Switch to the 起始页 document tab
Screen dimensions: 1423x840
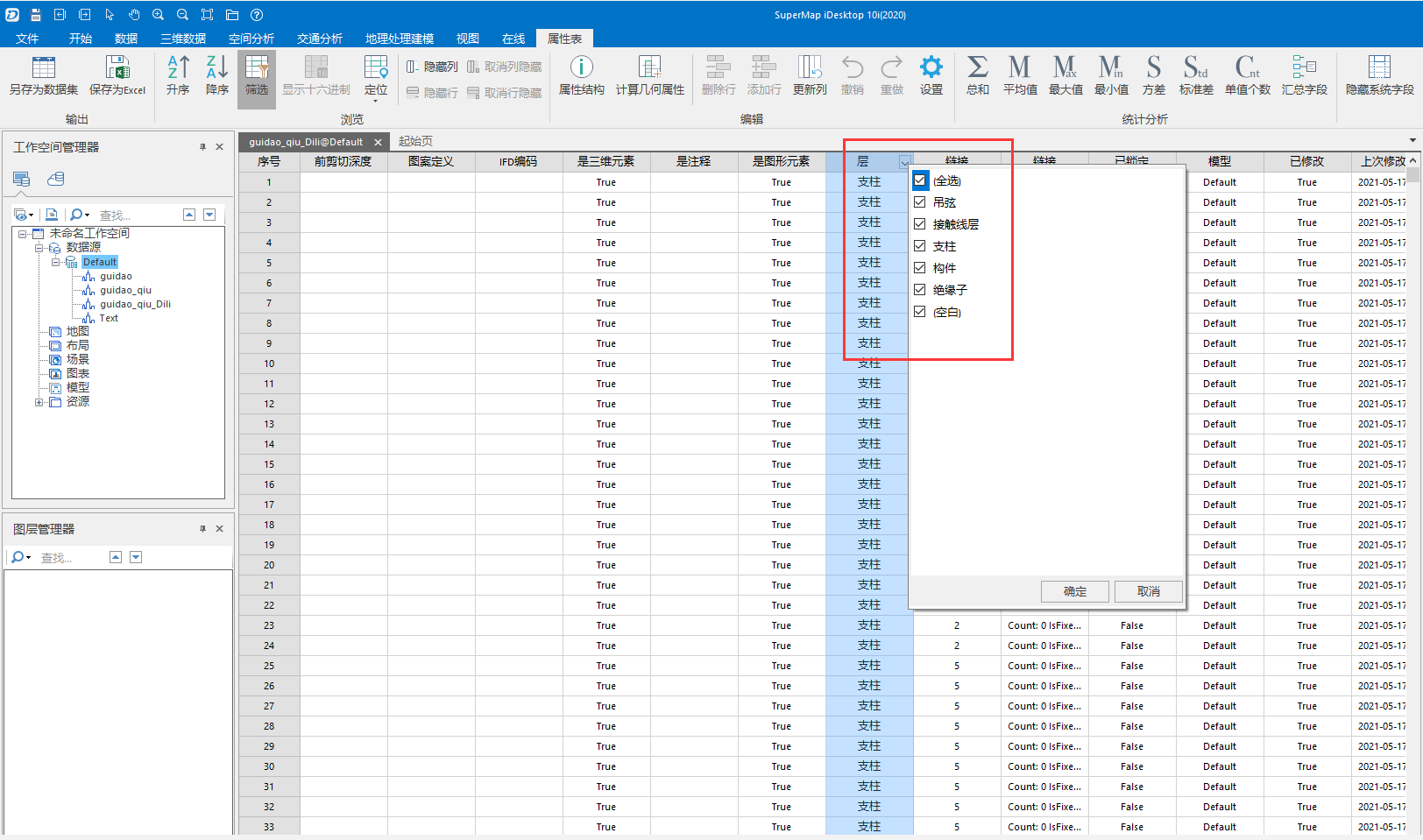(415, 141)
